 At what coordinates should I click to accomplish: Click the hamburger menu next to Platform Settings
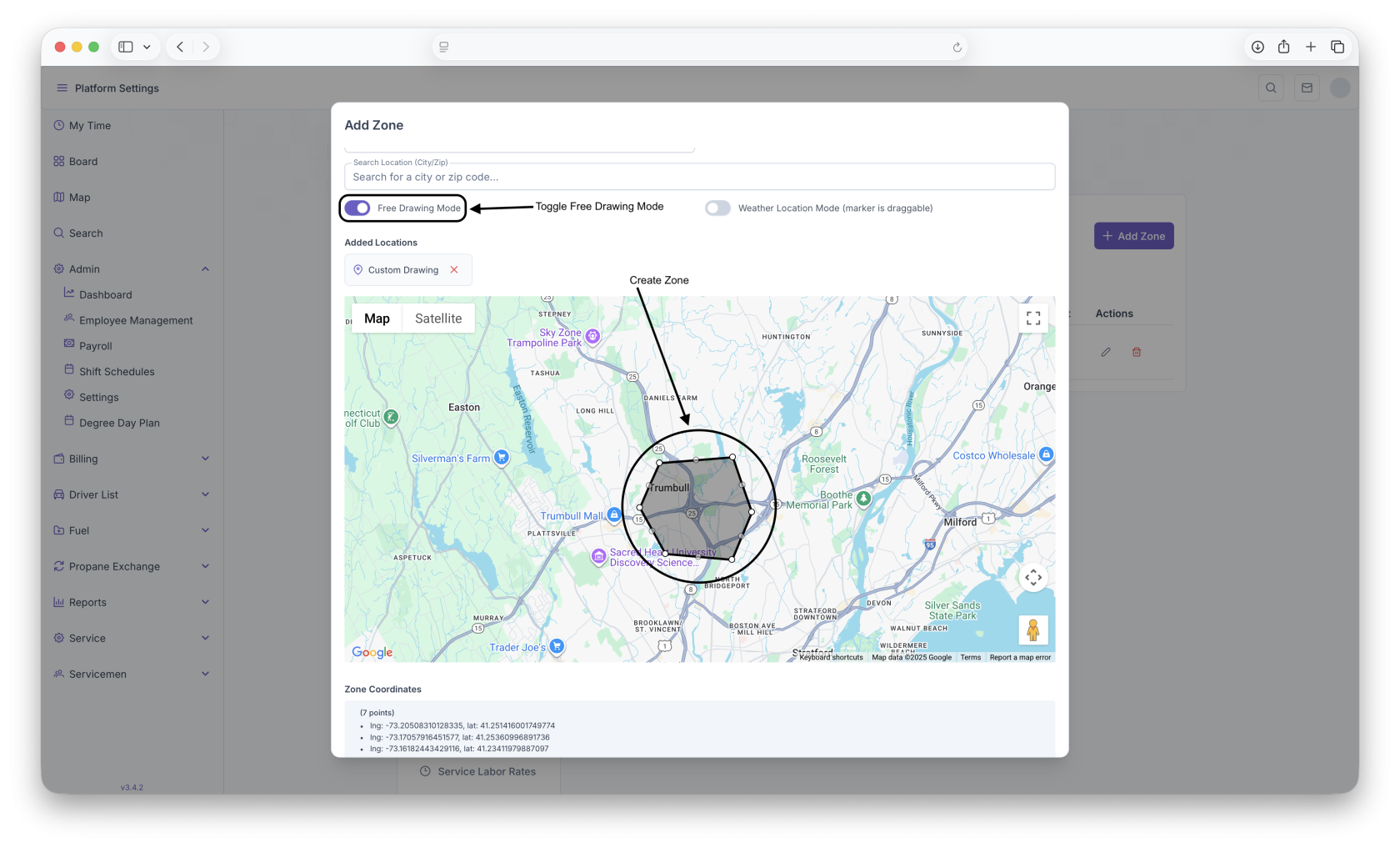coord(62,88)
